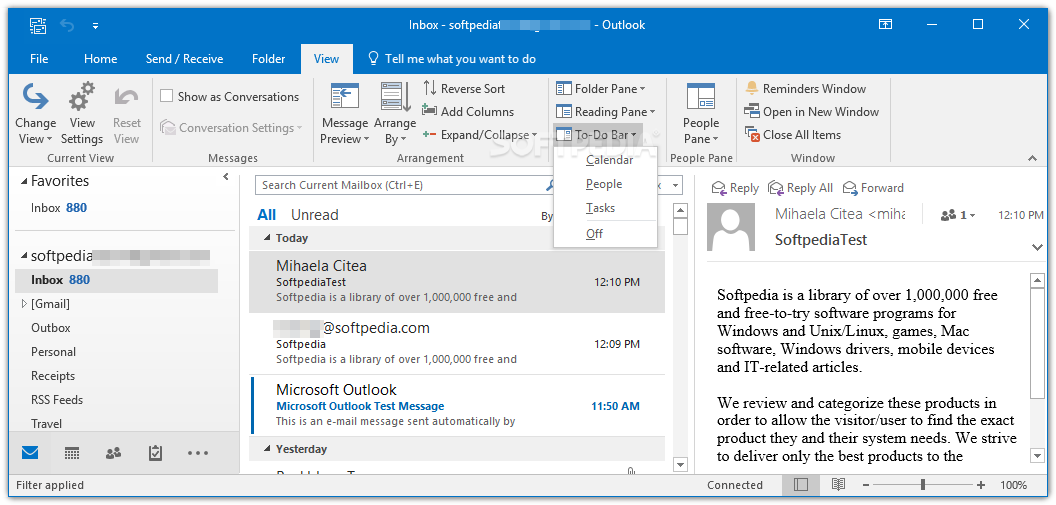1056x505 pixels.
Task: Expand the [Gmail] folder
Action: (x=24, y=304)
